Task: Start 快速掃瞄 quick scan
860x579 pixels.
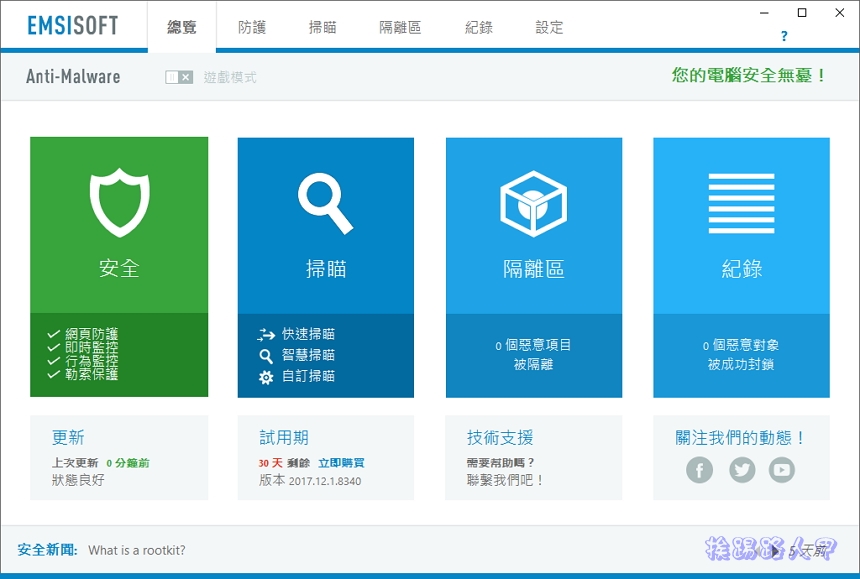Action: (x=308, y=334)
